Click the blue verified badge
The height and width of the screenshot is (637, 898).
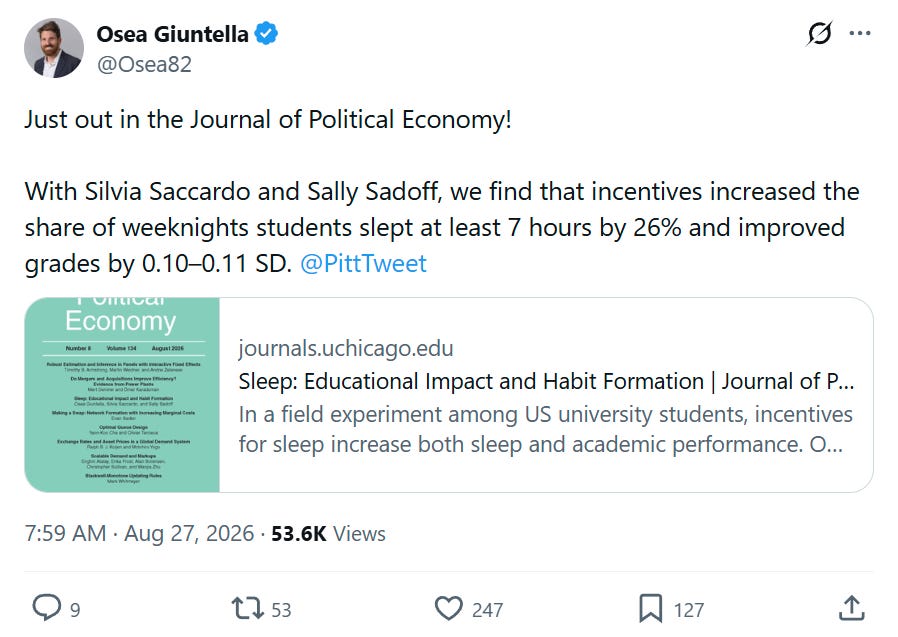[266, 34]
